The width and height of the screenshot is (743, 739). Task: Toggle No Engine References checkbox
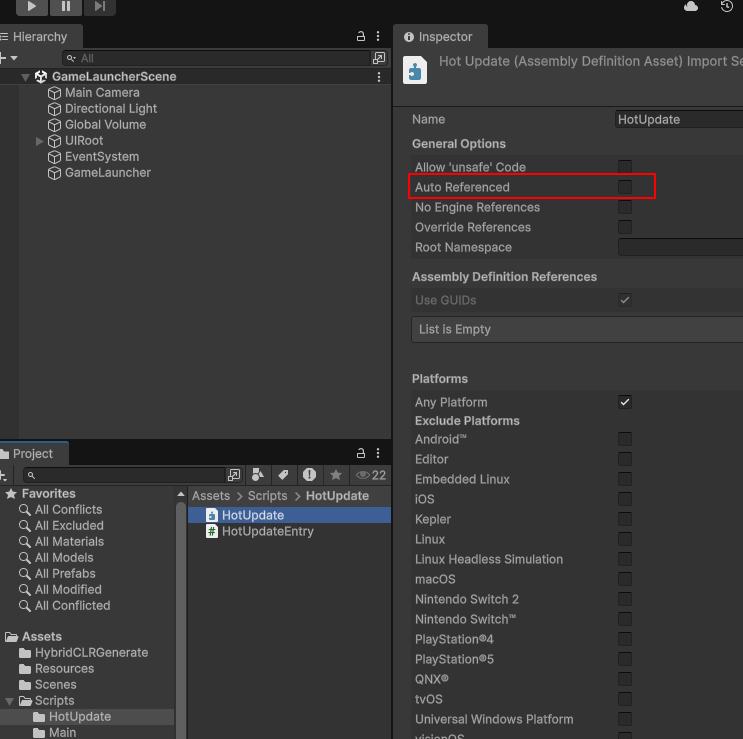click(625, 207)
